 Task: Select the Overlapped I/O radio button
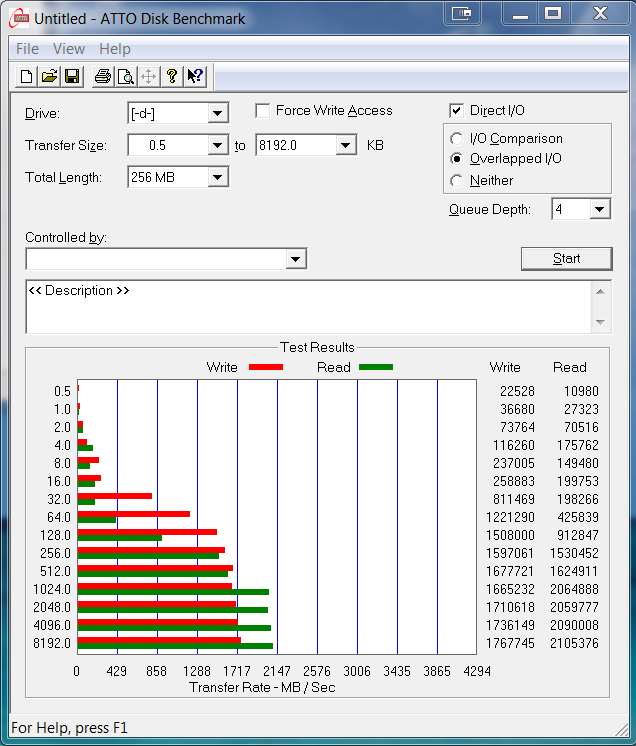[x=457, y=158]
